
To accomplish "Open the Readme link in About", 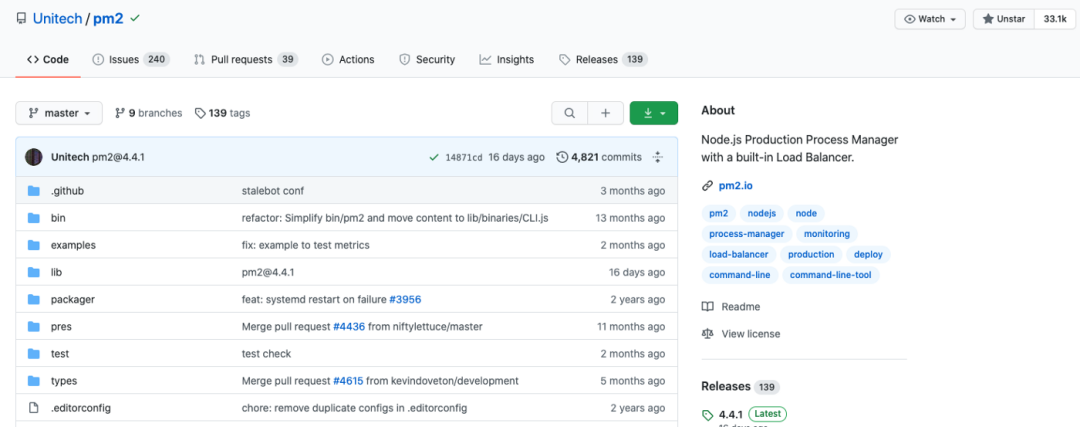I will [740, 307].
